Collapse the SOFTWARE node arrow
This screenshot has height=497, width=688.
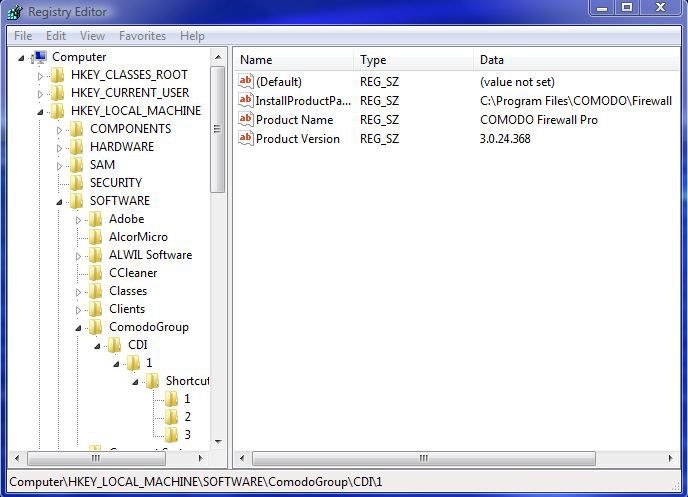pyautogui.click(x=59, y=202)
